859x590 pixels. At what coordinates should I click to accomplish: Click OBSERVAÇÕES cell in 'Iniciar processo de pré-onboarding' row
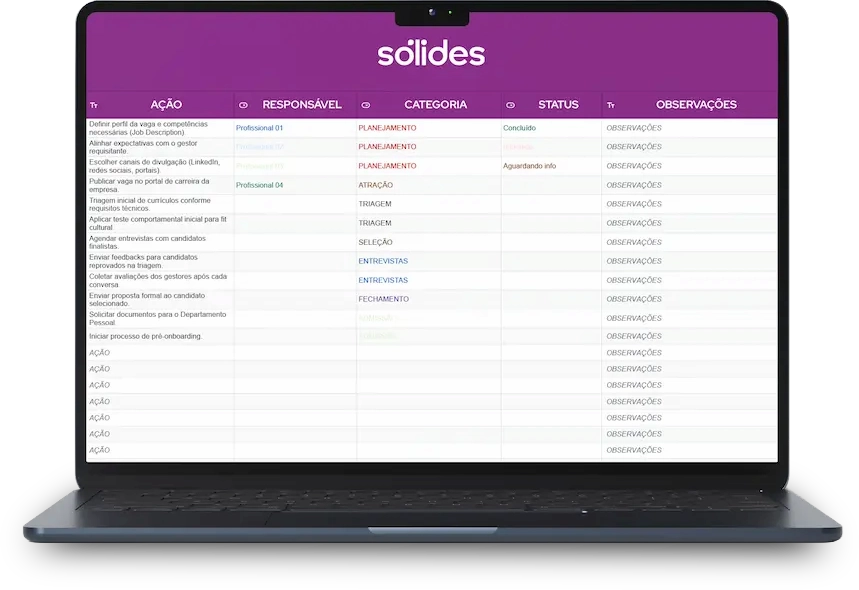point(689,336)
